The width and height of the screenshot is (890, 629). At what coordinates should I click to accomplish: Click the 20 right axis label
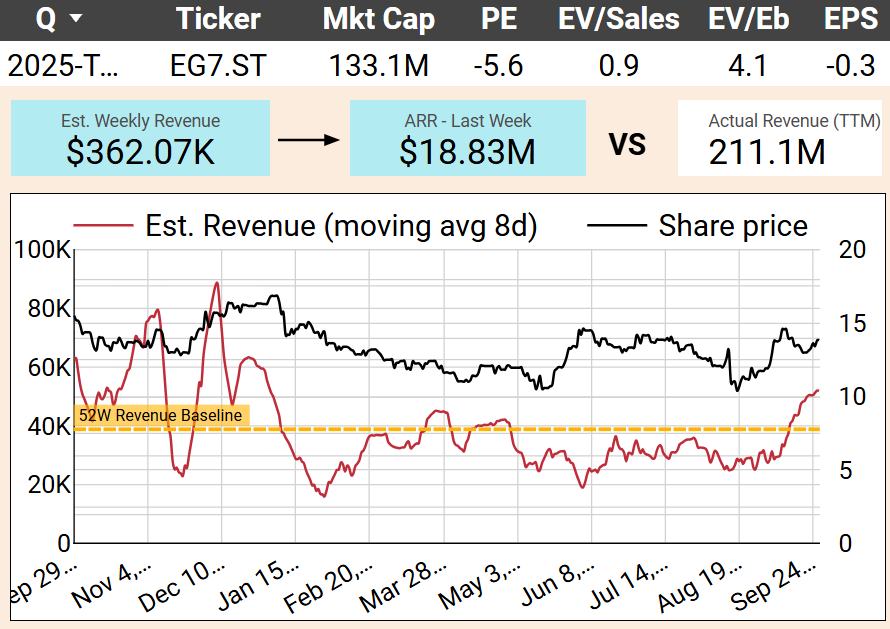853,250
